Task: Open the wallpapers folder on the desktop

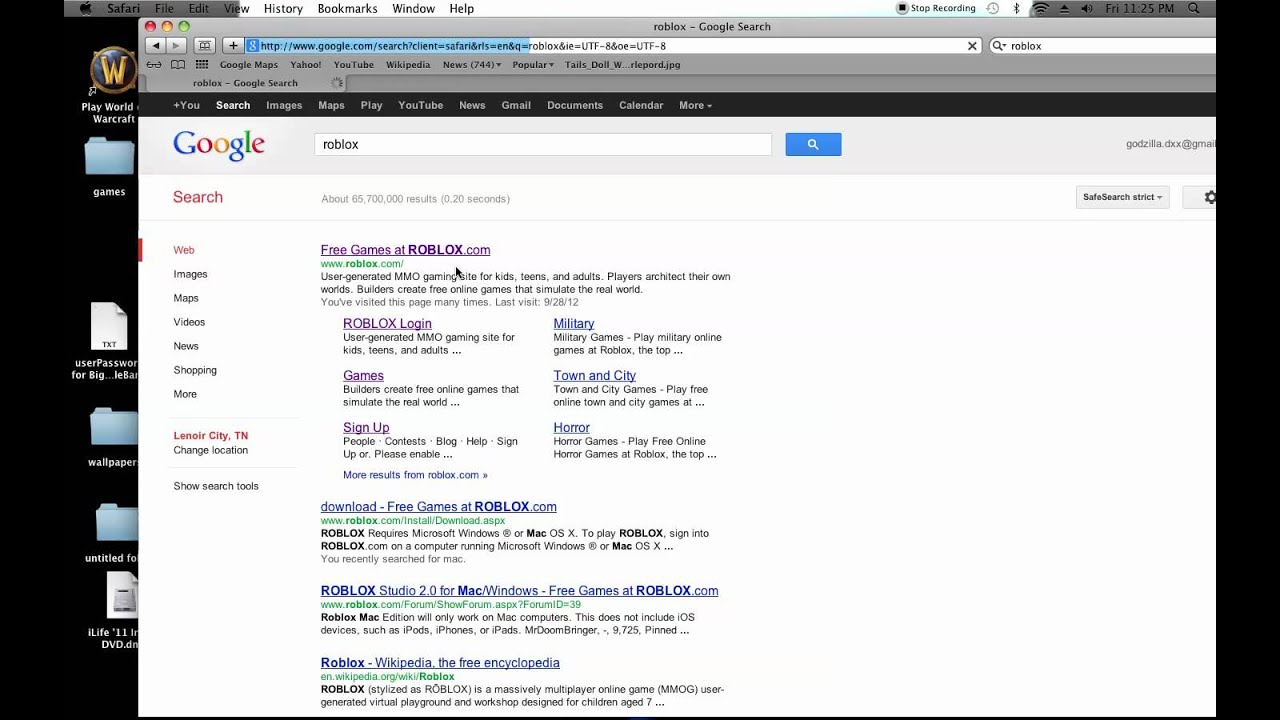Action: tap(114, 427)
